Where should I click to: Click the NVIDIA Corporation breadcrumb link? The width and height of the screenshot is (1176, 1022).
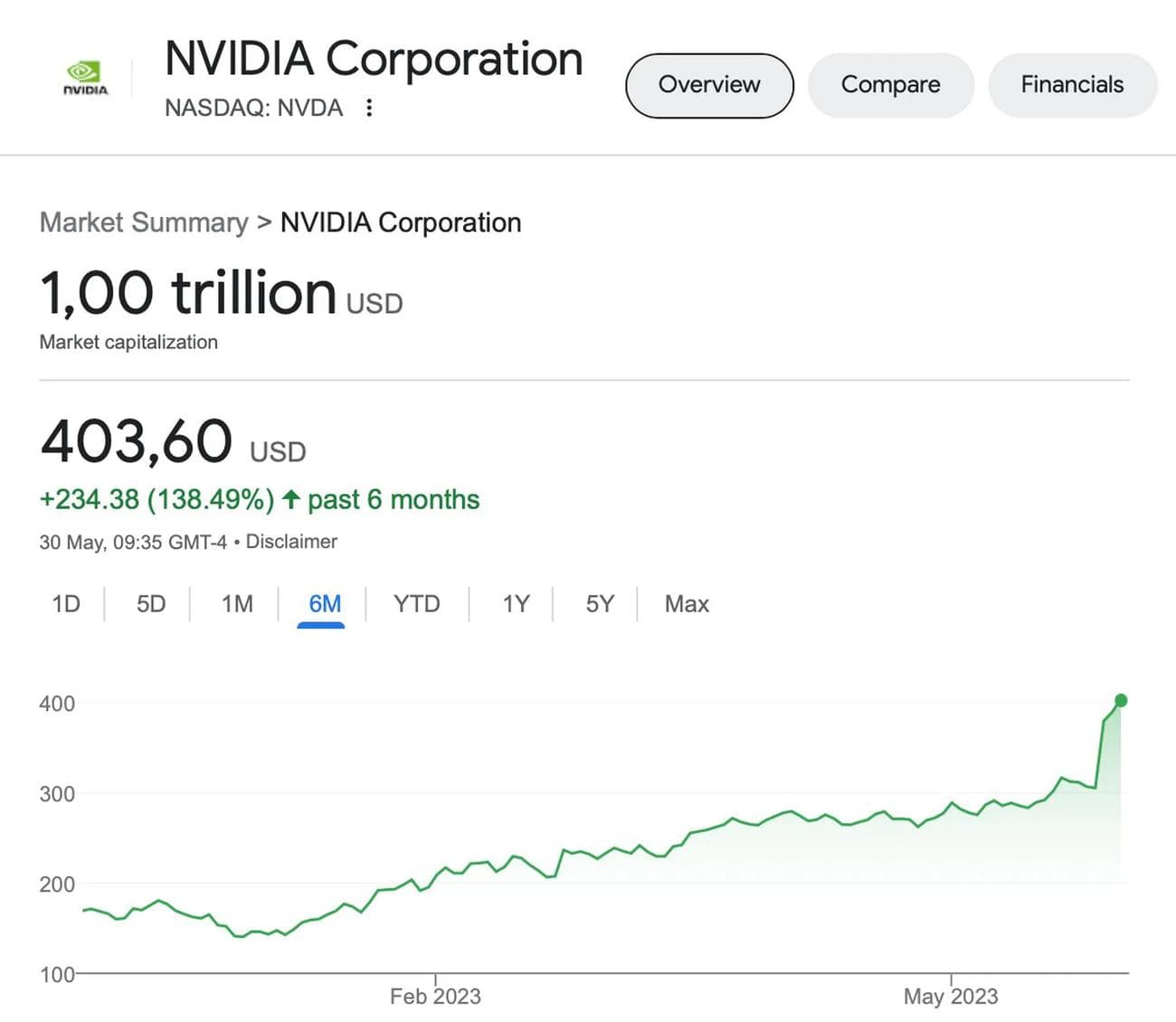401,222
